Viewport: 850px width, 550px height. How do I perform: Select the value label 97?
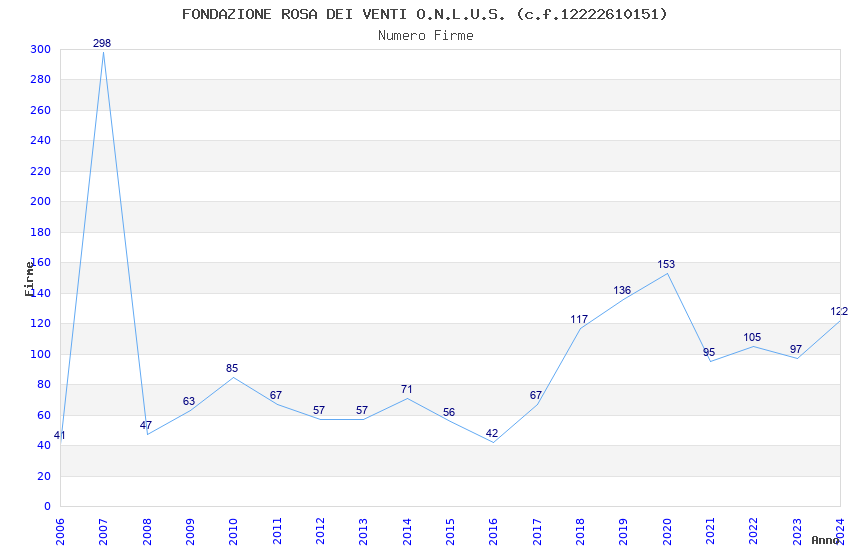(x=796, y=349)
